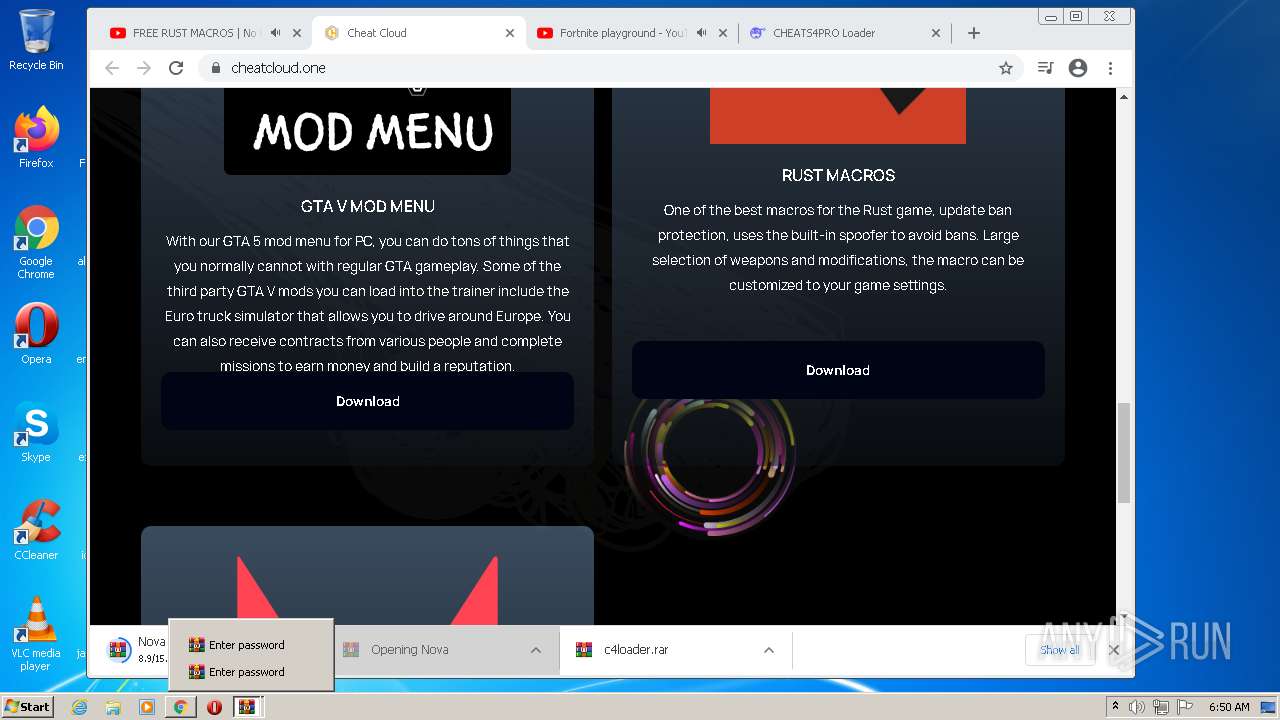Click scrollbar up arrow
Viewport: 1280px width, 720px height.
pos(1124,97)
